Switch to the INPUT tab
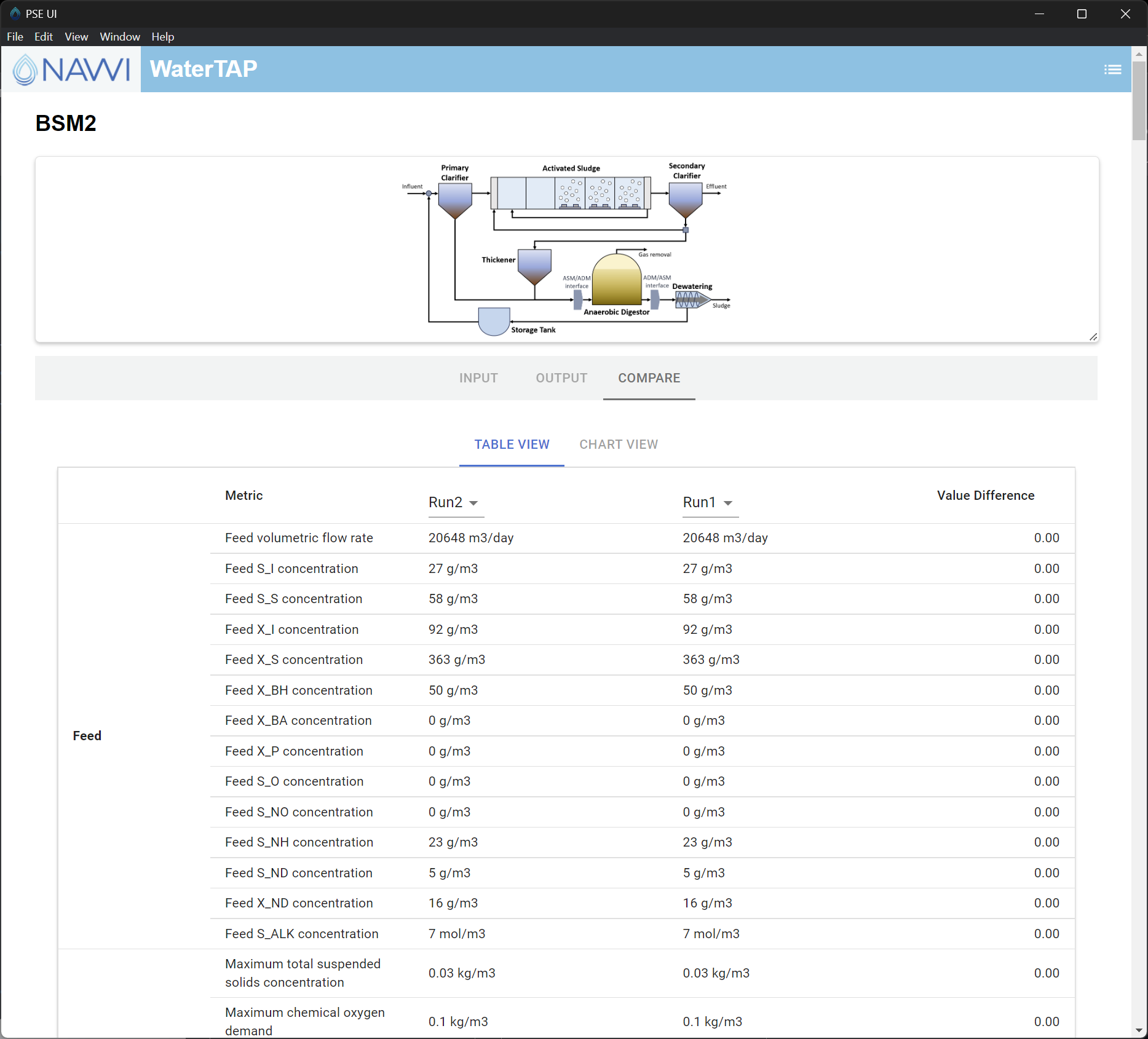 coord(478,378)
